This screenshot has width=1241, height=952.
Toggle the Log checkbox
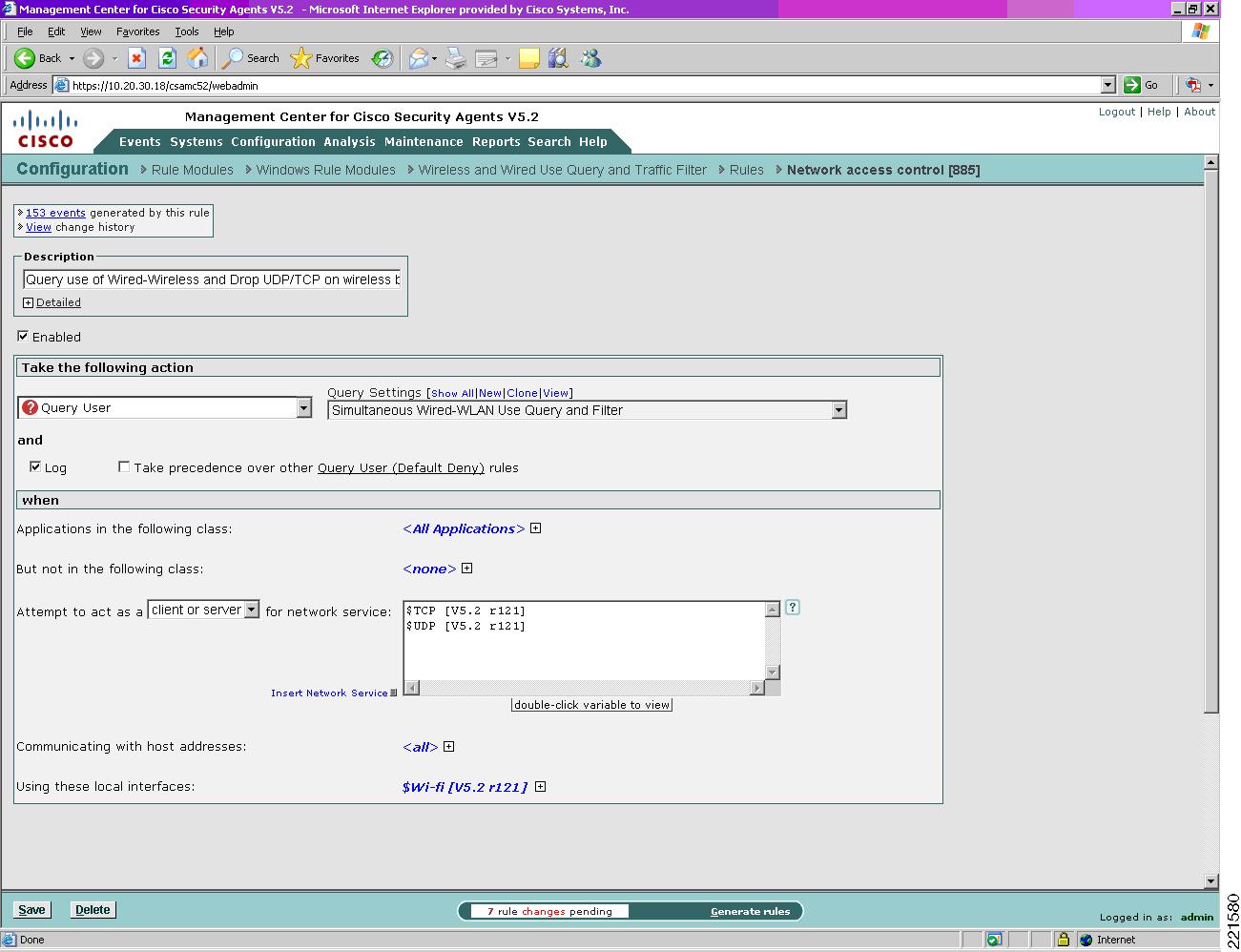click(x=35, y=466)
